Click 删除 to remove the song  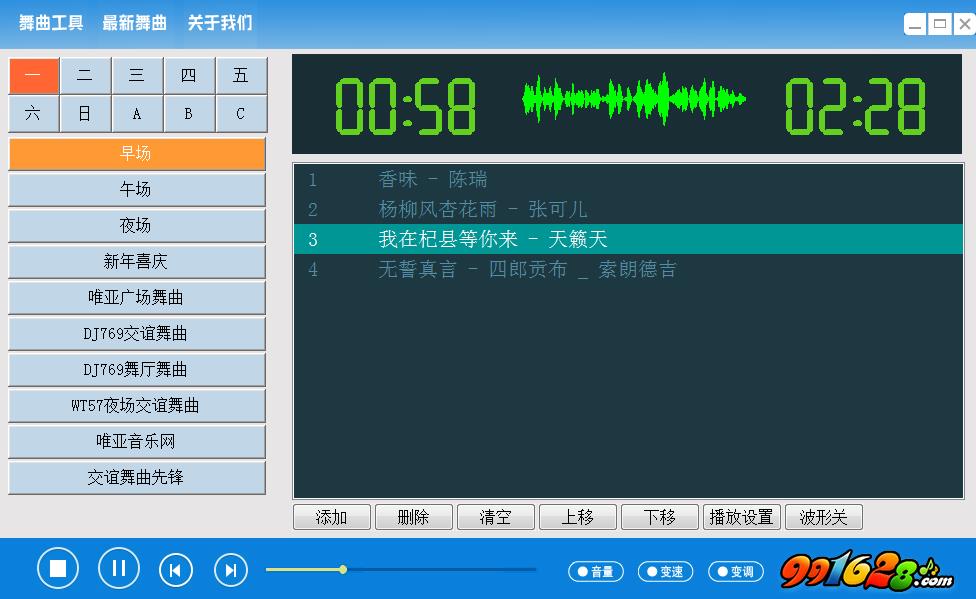click(414, 517)
